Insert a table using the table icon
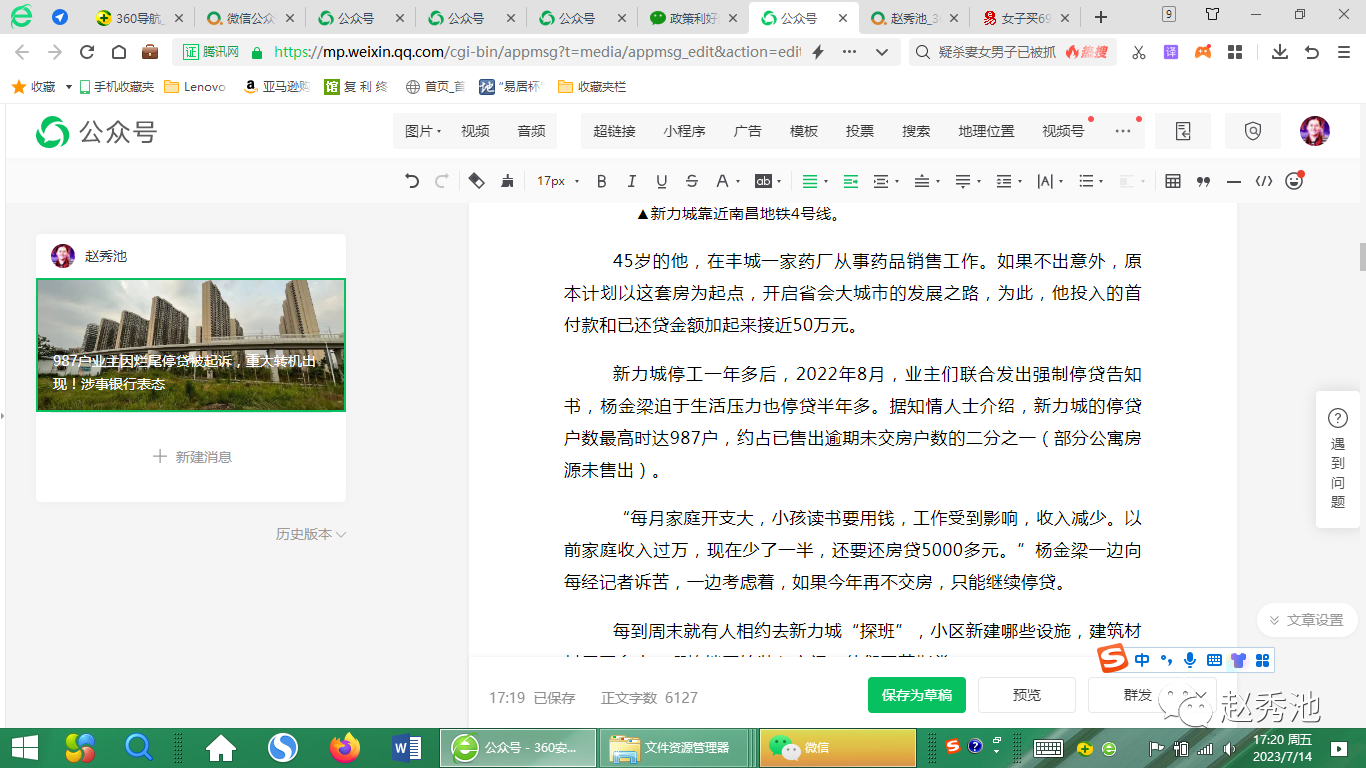 click(1173, 181)
